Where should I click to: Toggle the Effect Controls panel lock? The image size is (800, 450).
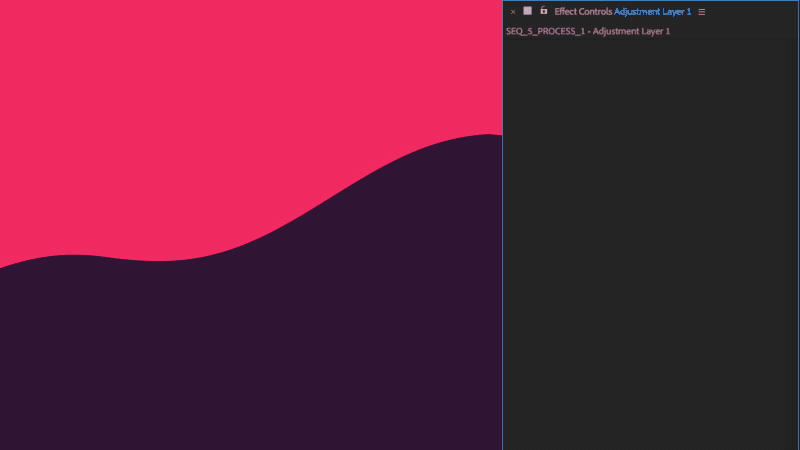click(x=544, y=10)
